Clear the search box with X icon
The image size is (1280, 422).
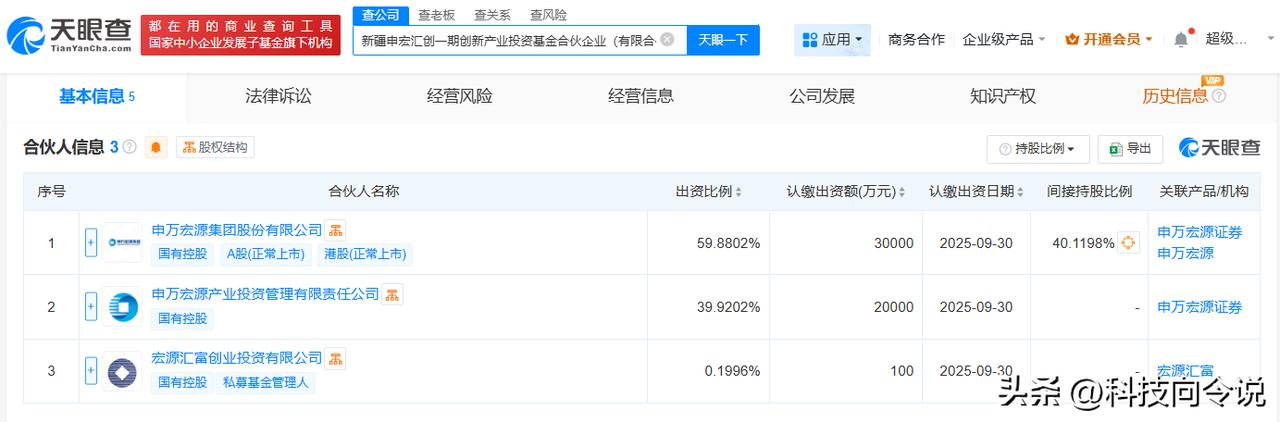tap(667, 40)
